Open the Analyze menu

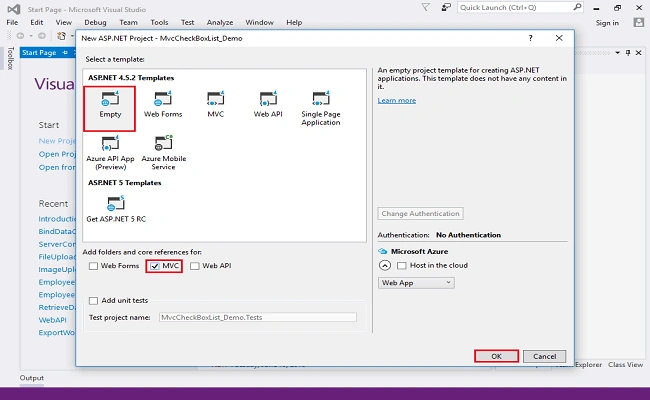(x=220, y=22)
